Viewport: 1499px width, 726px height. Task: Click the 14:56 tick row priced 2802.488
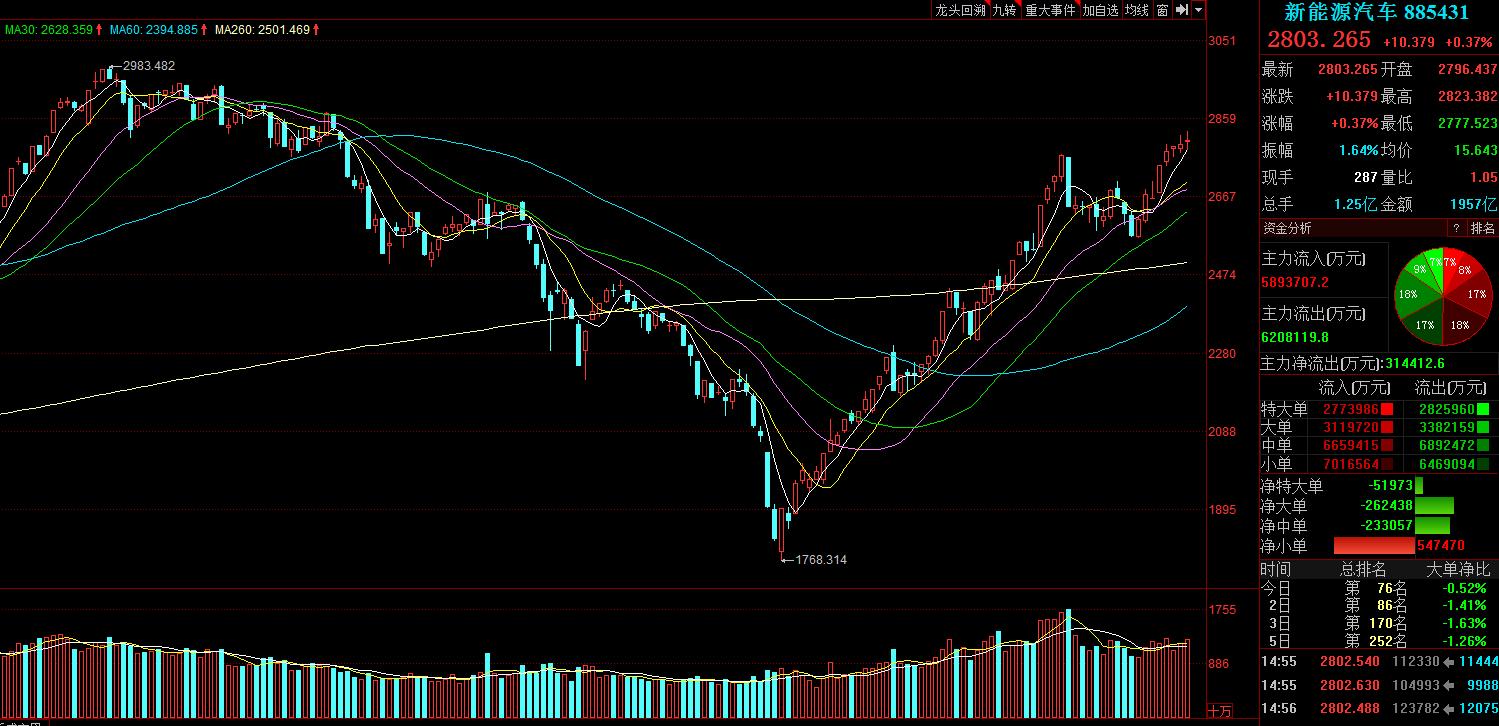(1379, 708)
